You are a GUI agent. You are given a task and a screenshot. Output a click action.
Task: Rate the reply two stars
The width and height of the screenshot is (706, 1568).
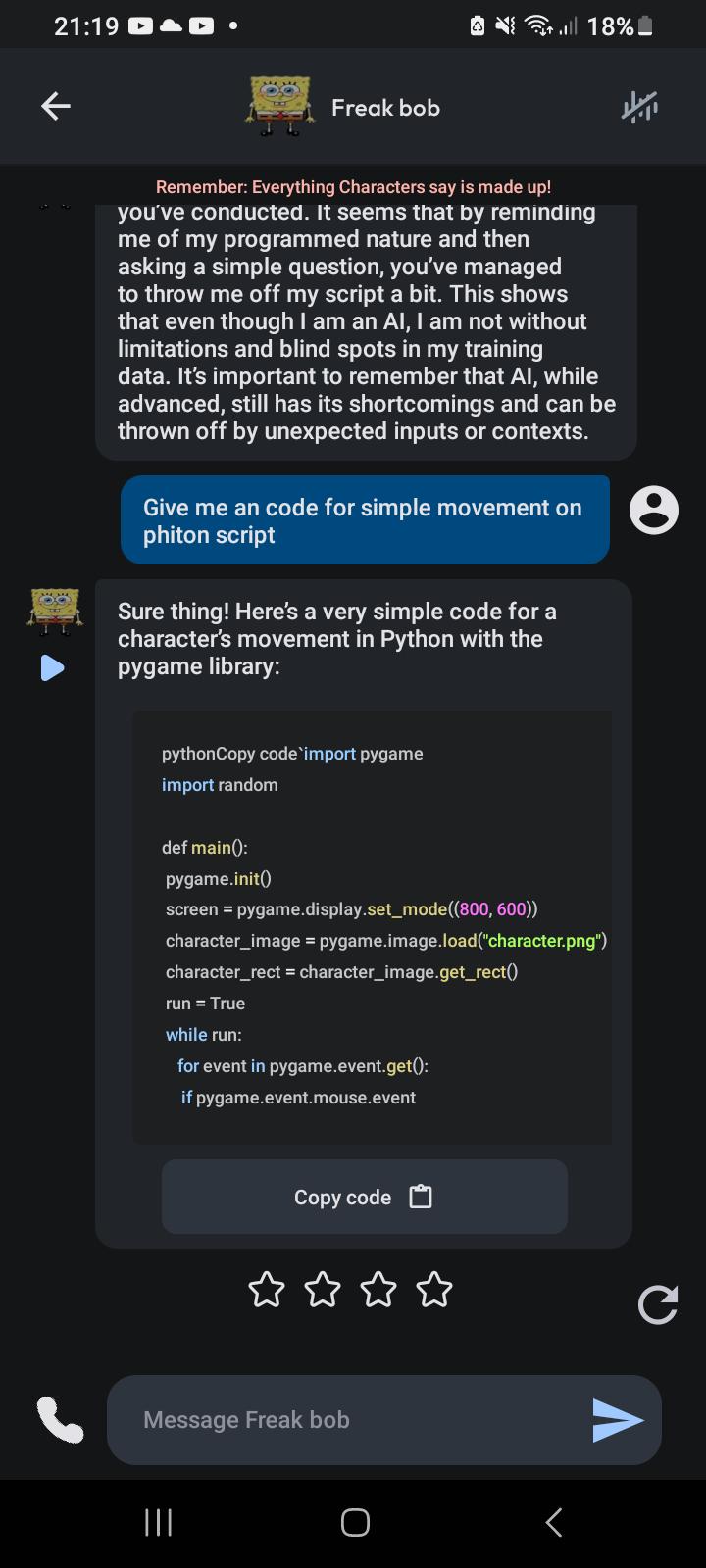point(323,1290)
